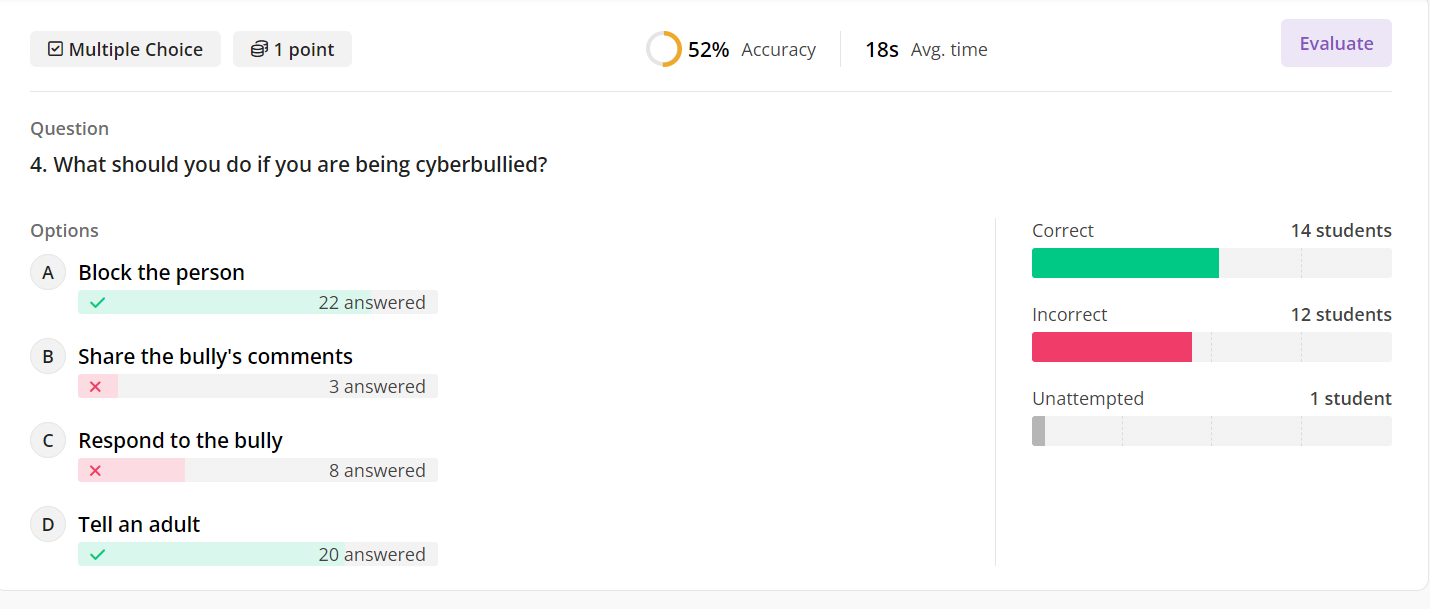Click the accuracy progress ring icon
Screen dimensions: 1430x609
pyautogui.click(x=663, y=49)
